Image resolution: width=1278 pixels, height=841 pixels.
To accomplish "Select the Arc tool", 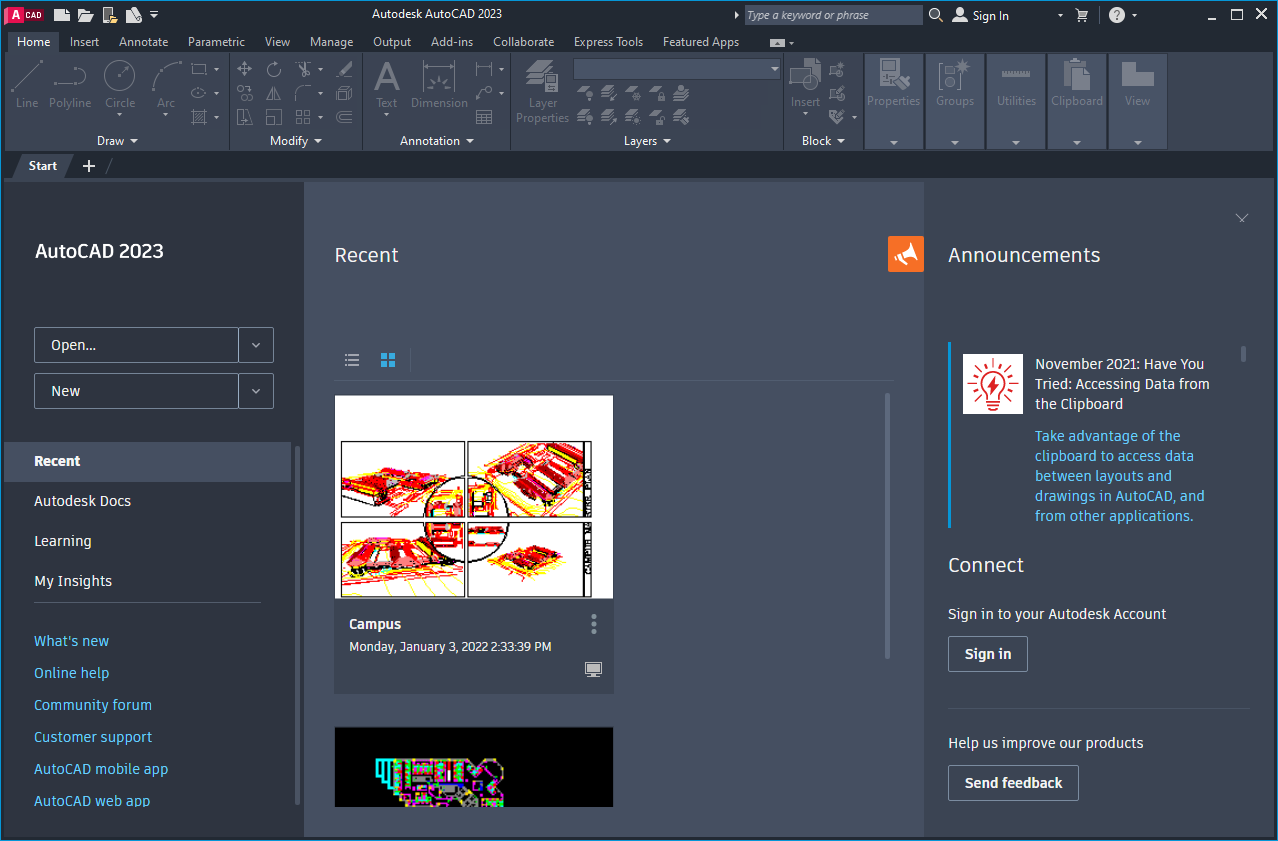I will tap(166, 85).
